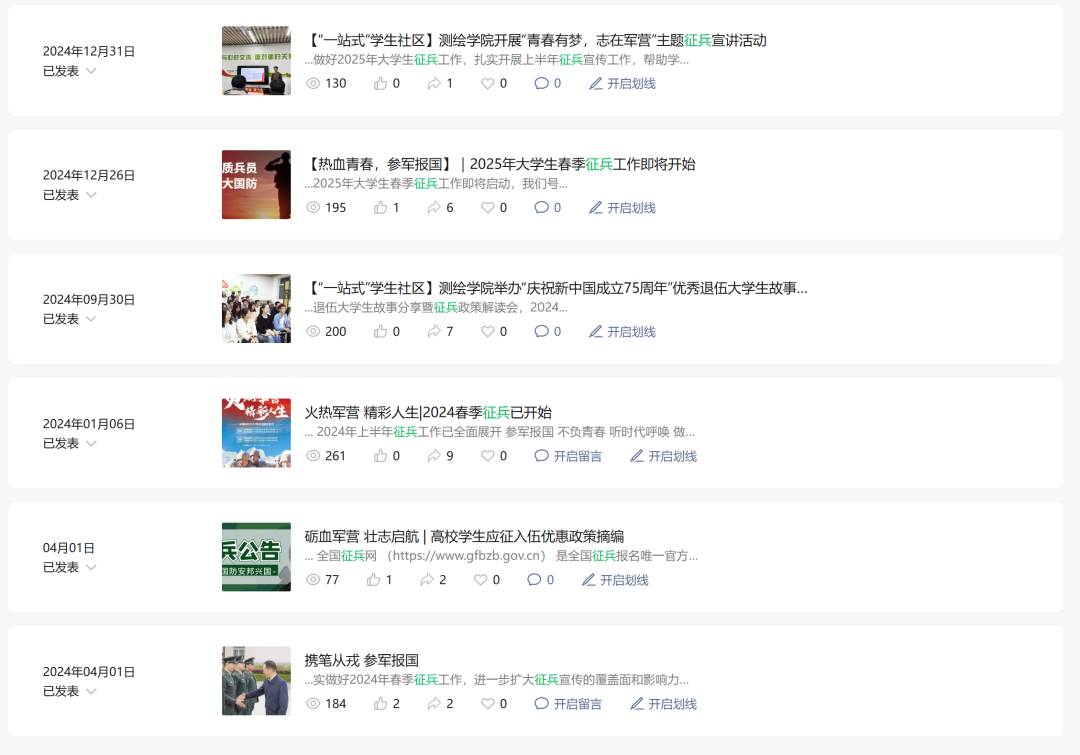
Task: Click the heart icon on the 火热军营 精彩人生 article
Action: click(488, 456)
